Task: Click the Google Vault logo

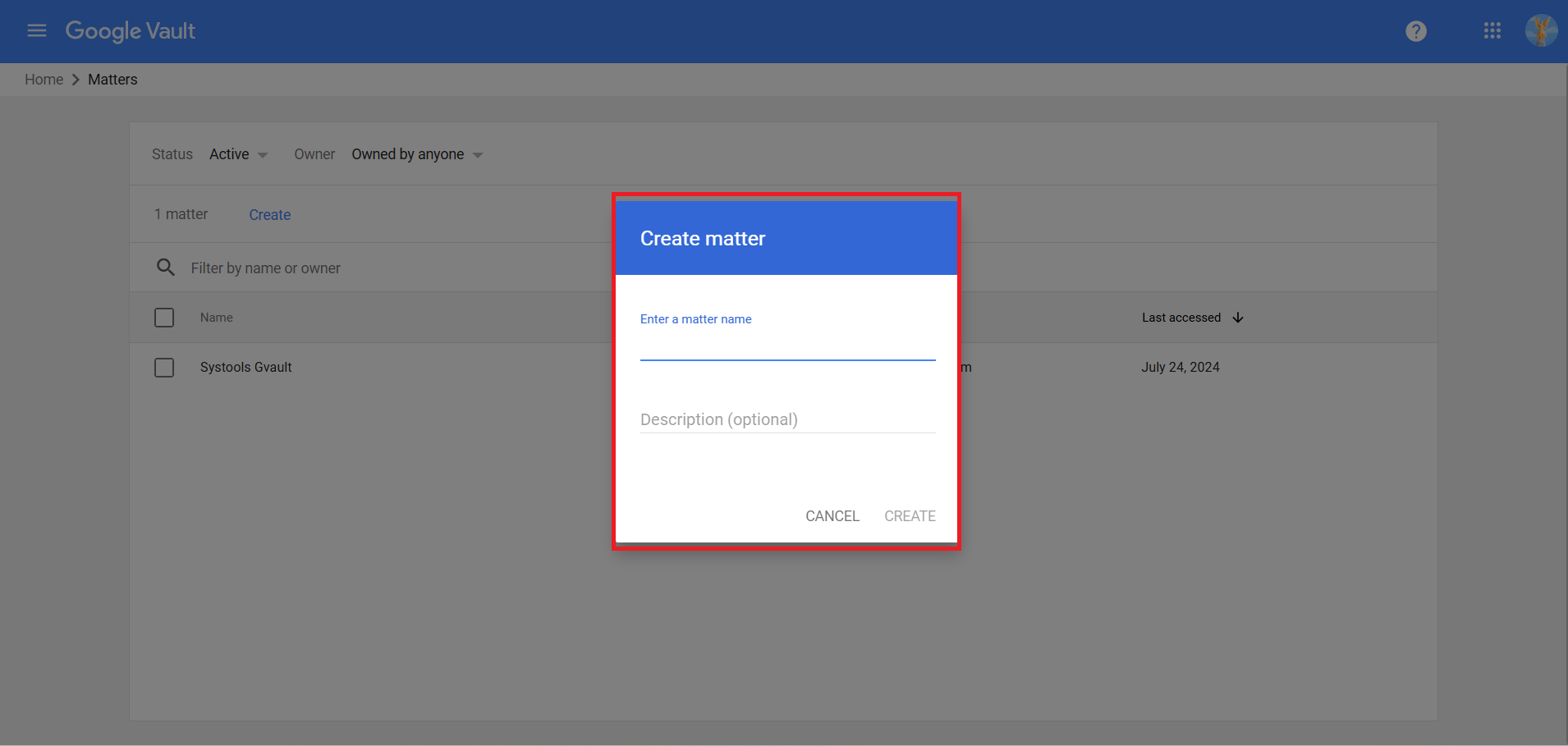Action: [x=130, y=31]
